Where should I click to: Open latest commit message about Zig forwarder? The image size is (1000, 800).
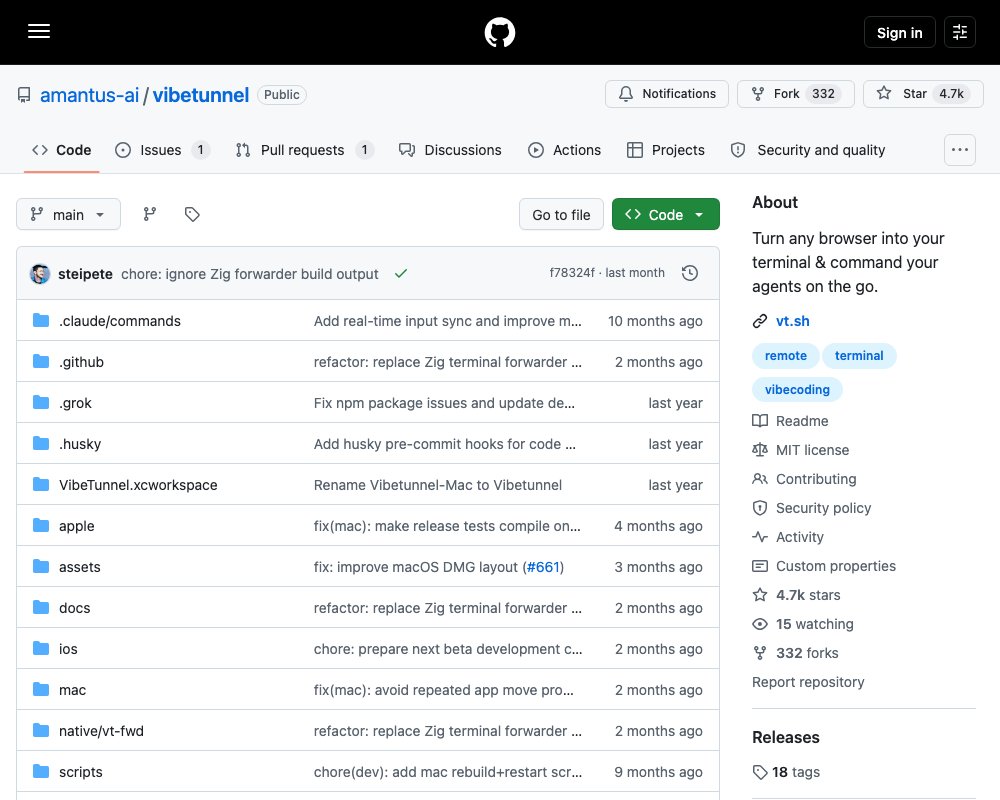[249, 274]
